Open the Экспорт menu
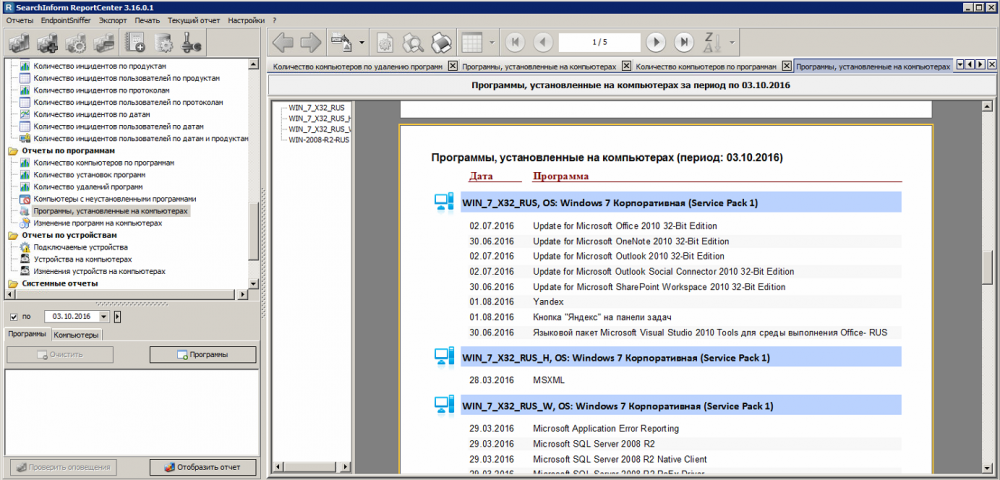 (113, 20)
